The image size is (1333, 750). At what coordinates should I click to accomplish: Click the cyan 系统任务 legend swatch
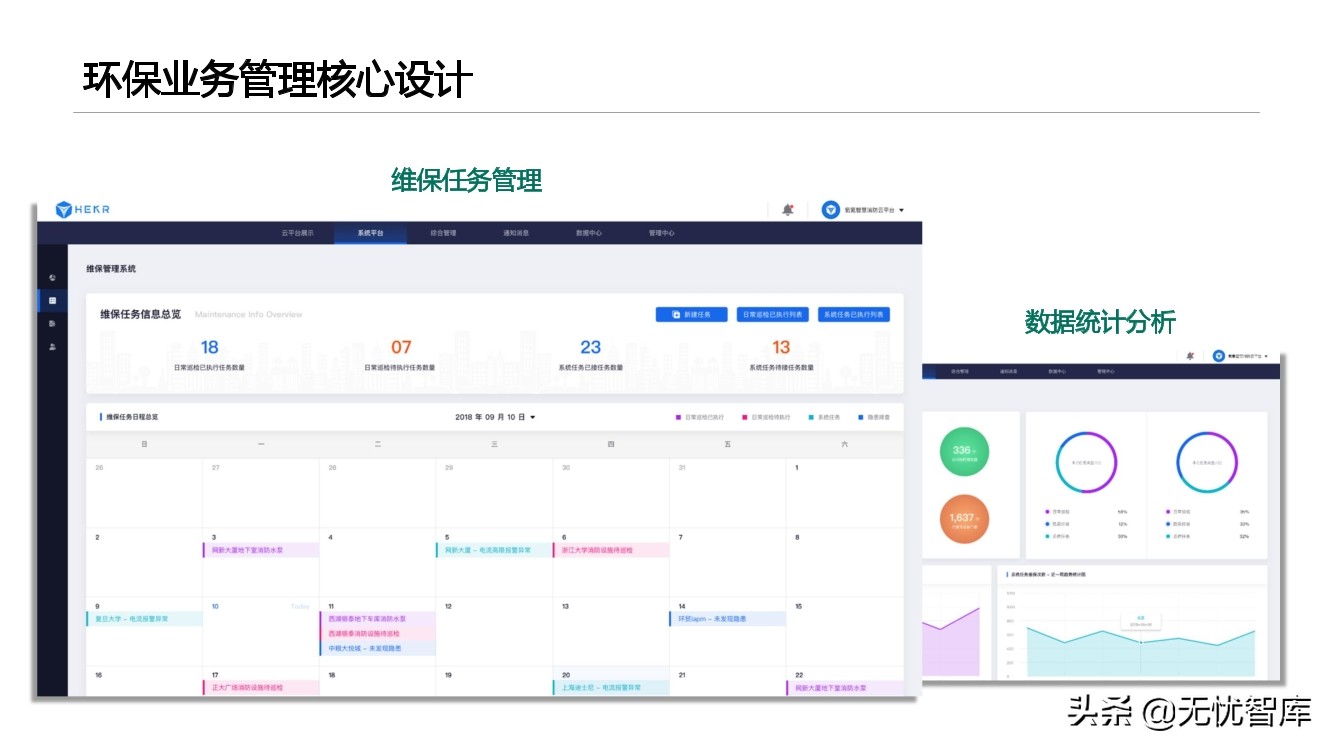pyautogui.click(x=811, y=417)
